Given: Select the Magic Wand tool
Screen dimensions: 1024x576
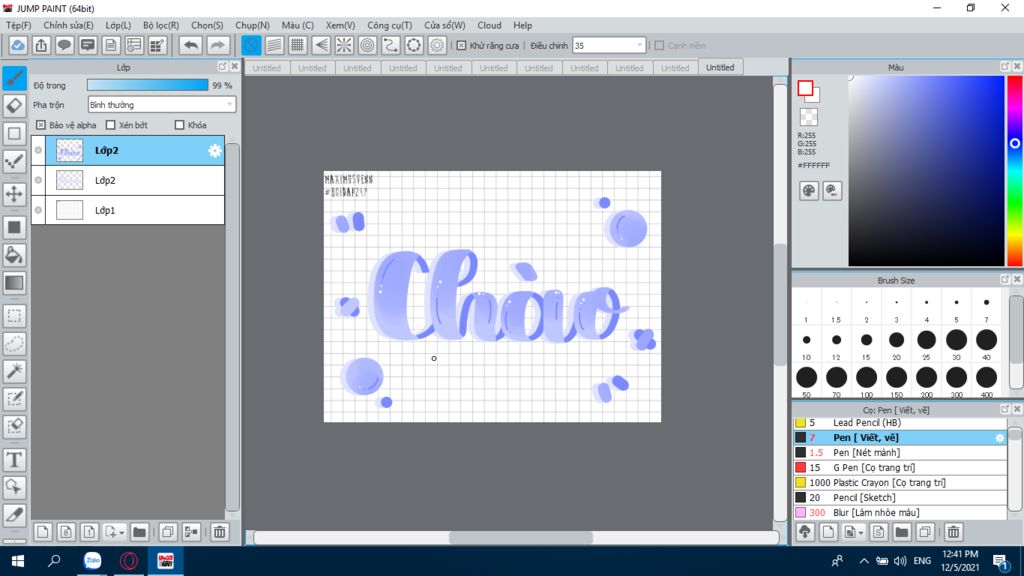Looking at the screenshot, I should point(14,371).
